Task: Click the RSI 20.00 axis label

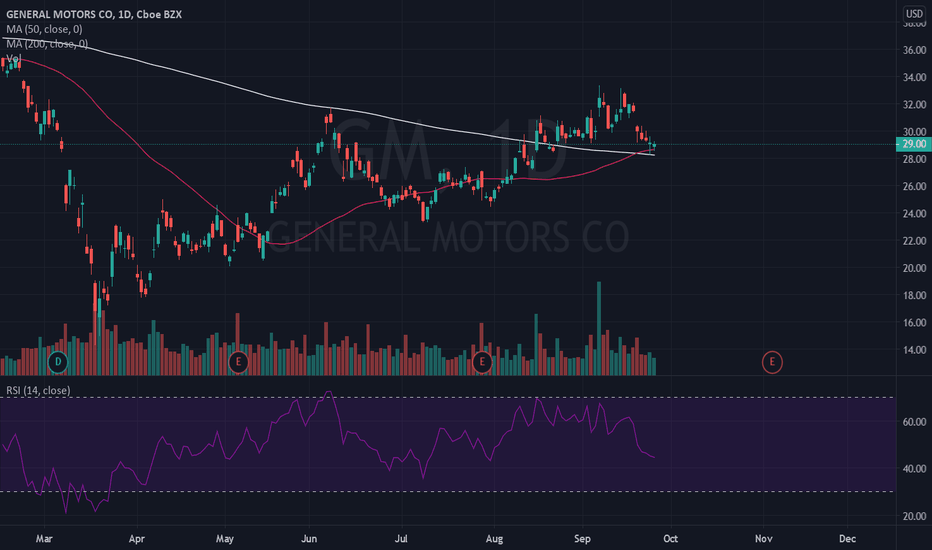Action: coord(914,516)
